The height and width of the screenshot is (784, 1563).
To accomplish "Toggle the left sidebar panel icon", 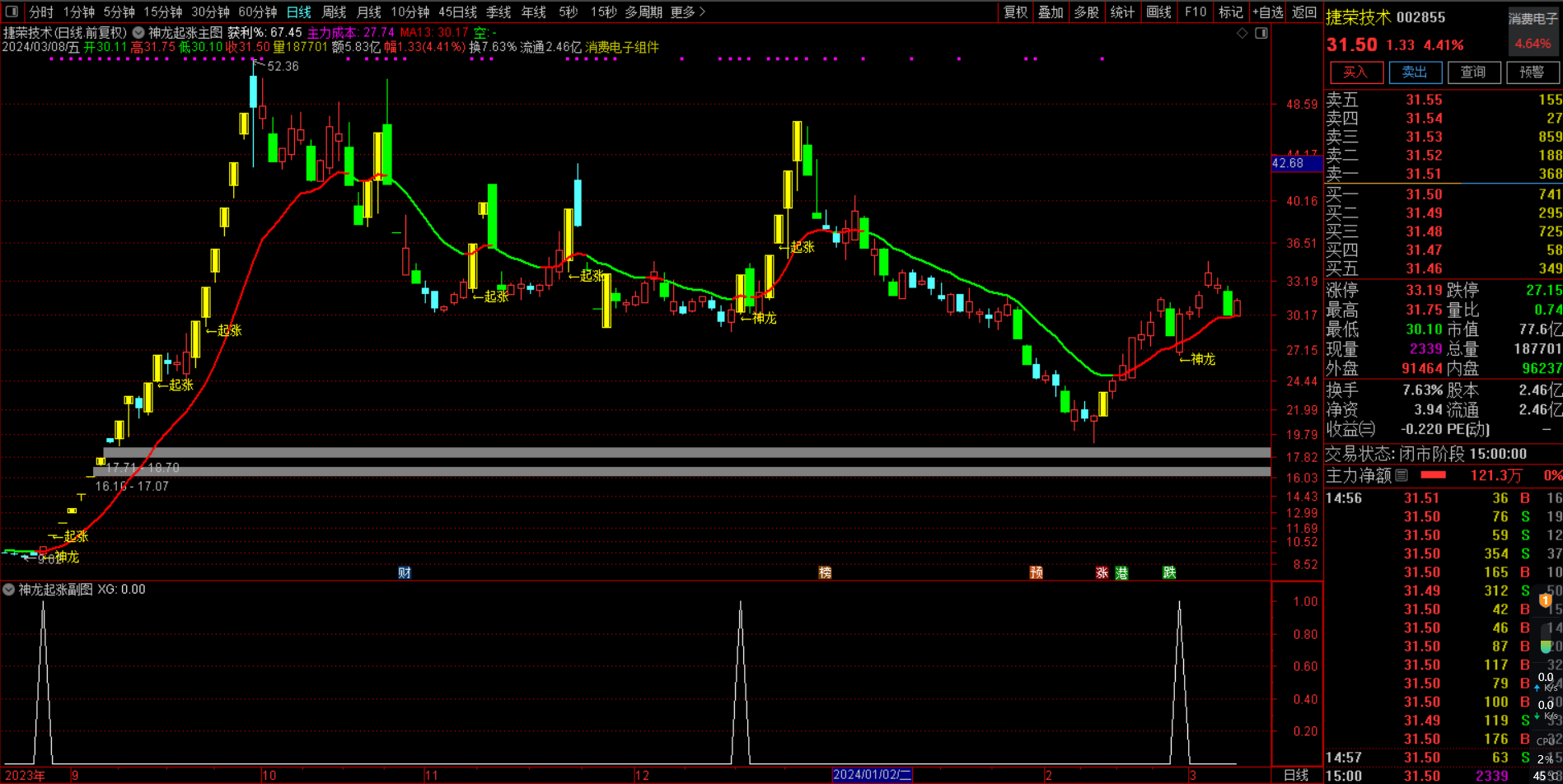I will (x=12, y=12).
